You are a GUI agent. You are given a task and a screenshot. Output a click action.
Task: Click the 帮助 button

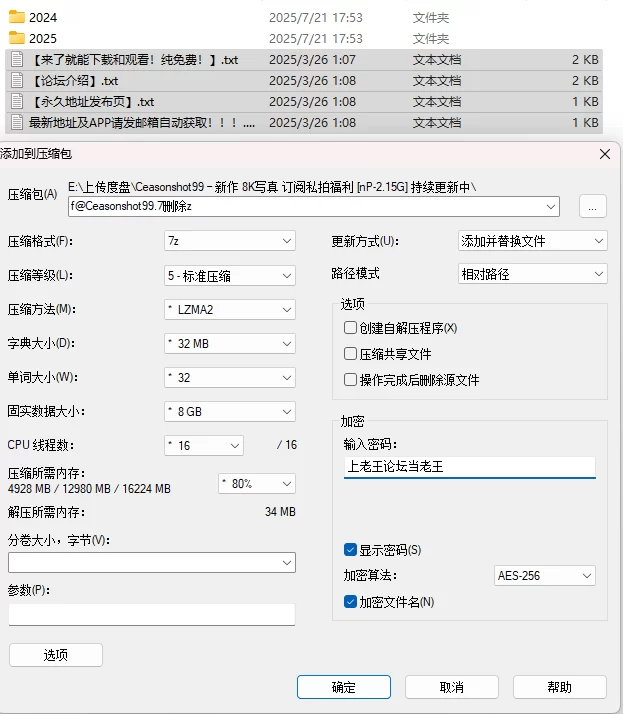pos(560,687)
